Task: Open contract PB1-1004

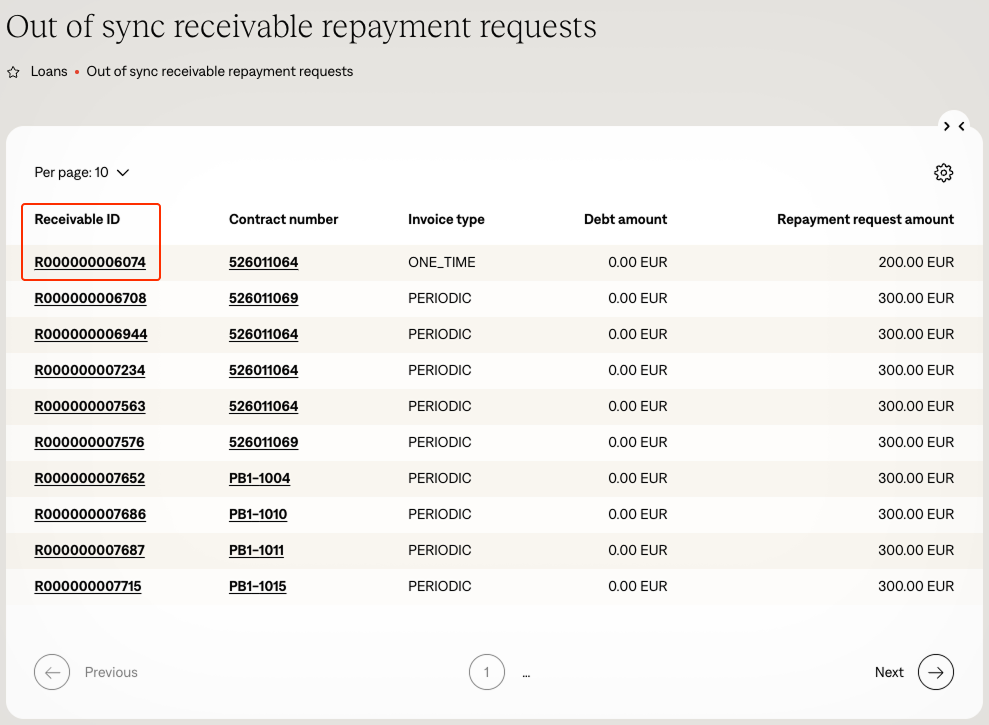Action: point(259,479)
